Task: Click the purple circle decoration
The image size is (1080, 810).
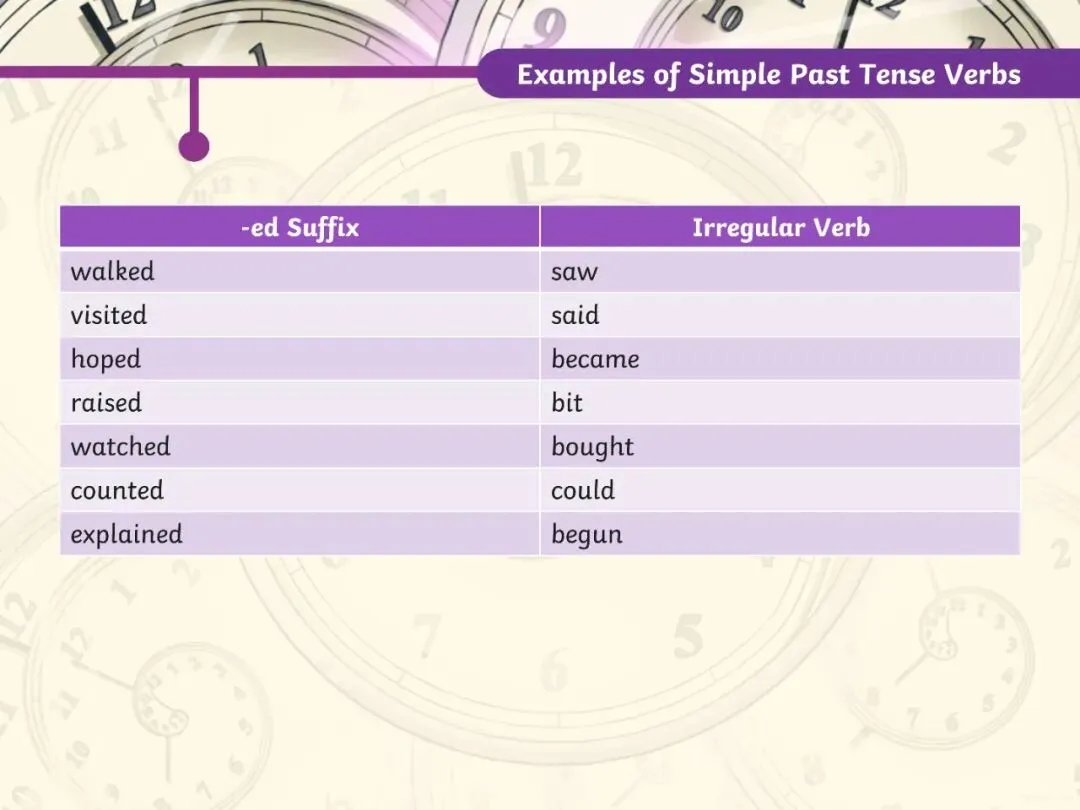Action: click(x=194, y=146)
